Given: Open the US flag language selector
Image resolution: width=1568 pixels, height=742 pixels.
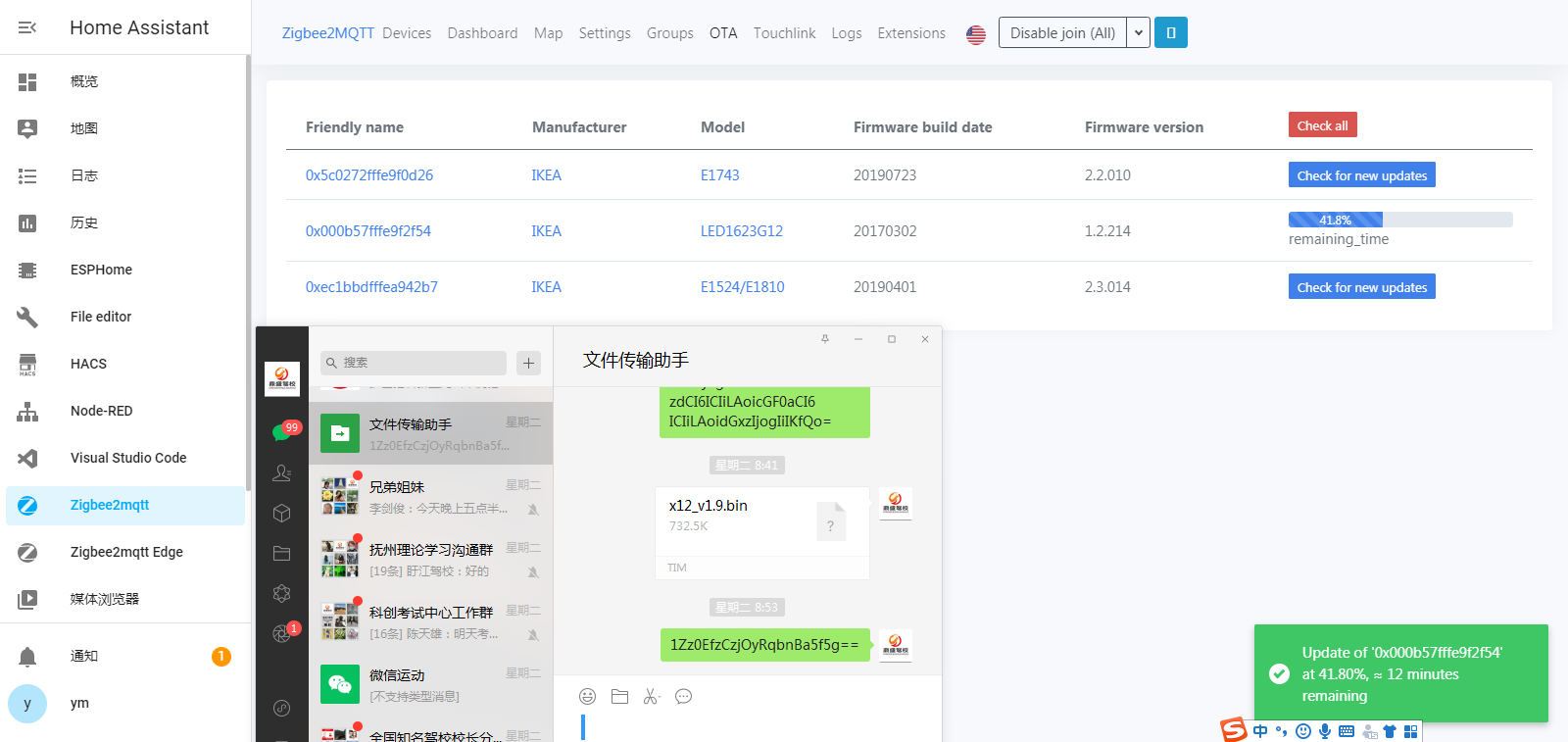Looking at the screenshot, I should click(976, 34).
